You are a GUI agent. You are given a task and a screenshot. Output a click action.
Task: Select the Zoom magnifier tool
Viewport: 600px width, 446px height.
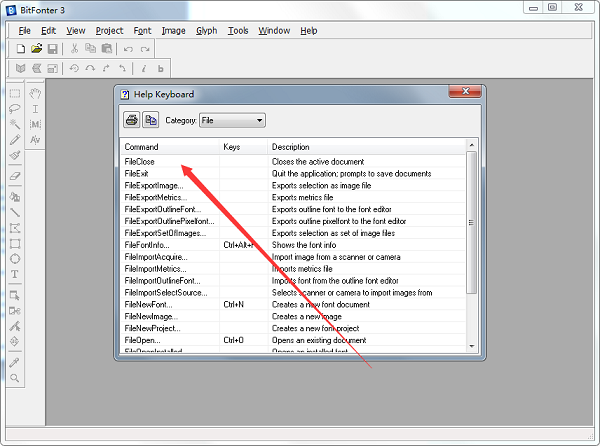point(15,378)
